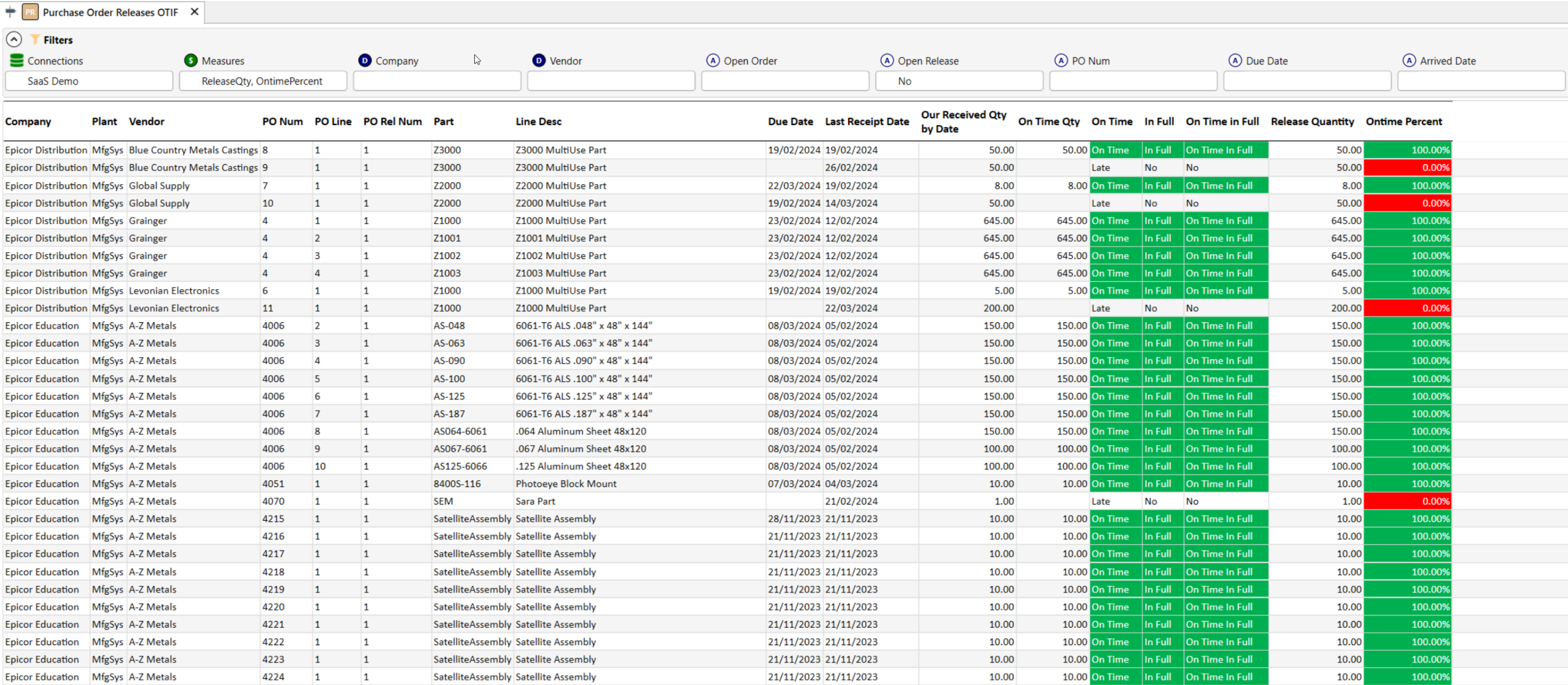Image resolution: width=1568 pixels, height=685 pixels.
Task: Open the Open Release filter showing No
Action: pos(959,81)
